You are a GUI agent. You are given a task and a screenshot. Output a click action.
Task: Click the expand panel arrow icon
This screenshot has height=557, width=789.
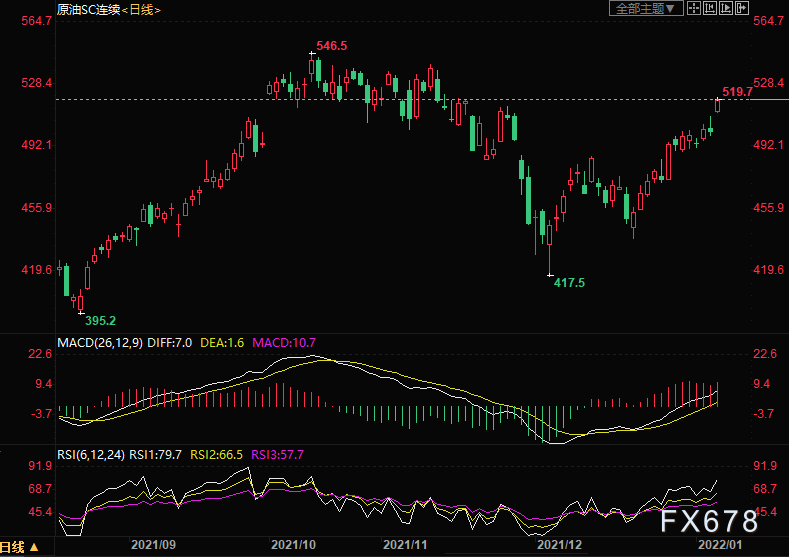pyautogui.click(x=742, y=8)
